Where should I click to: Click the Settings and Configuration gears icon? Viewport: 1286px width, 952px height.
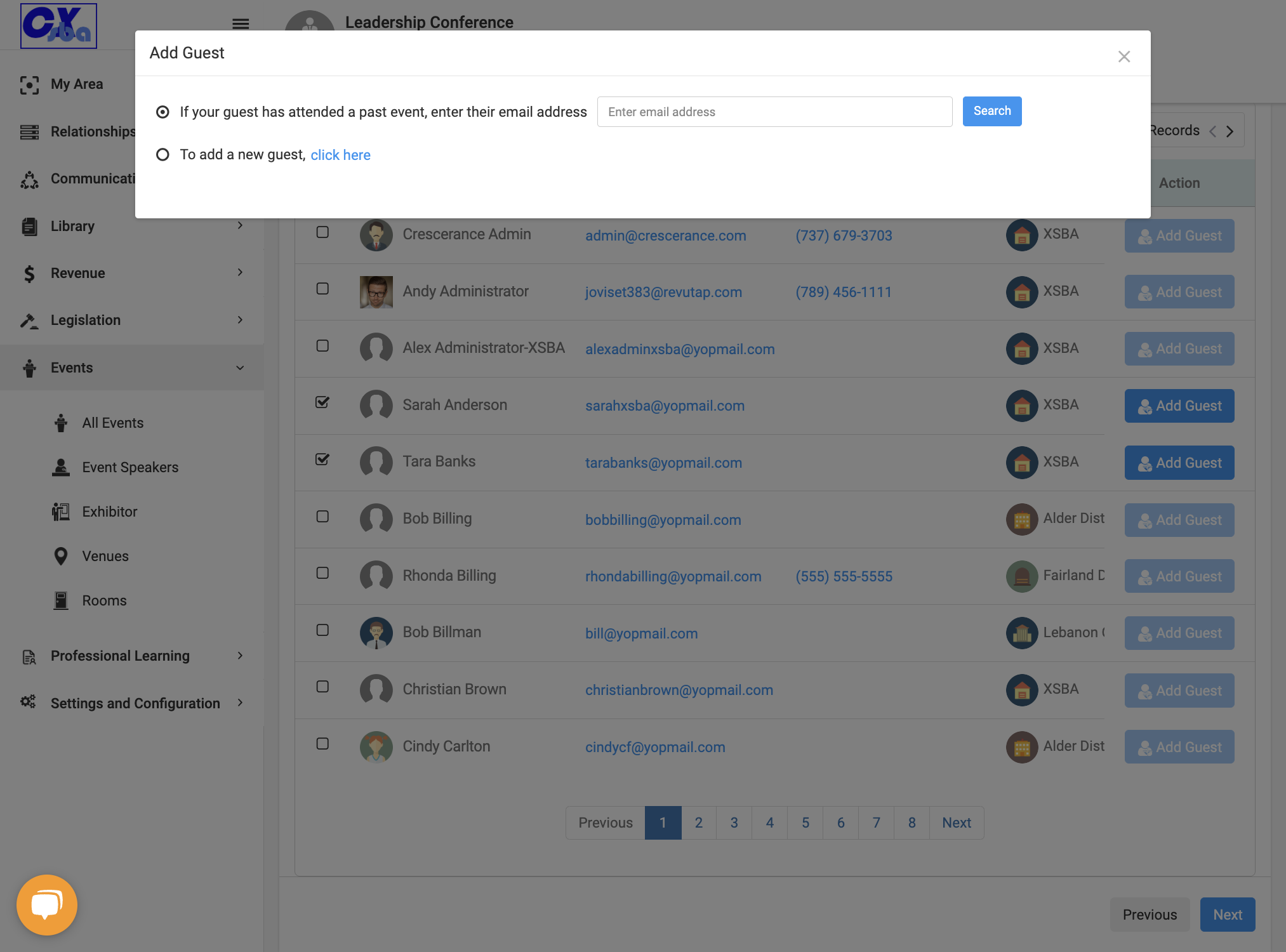29,702
